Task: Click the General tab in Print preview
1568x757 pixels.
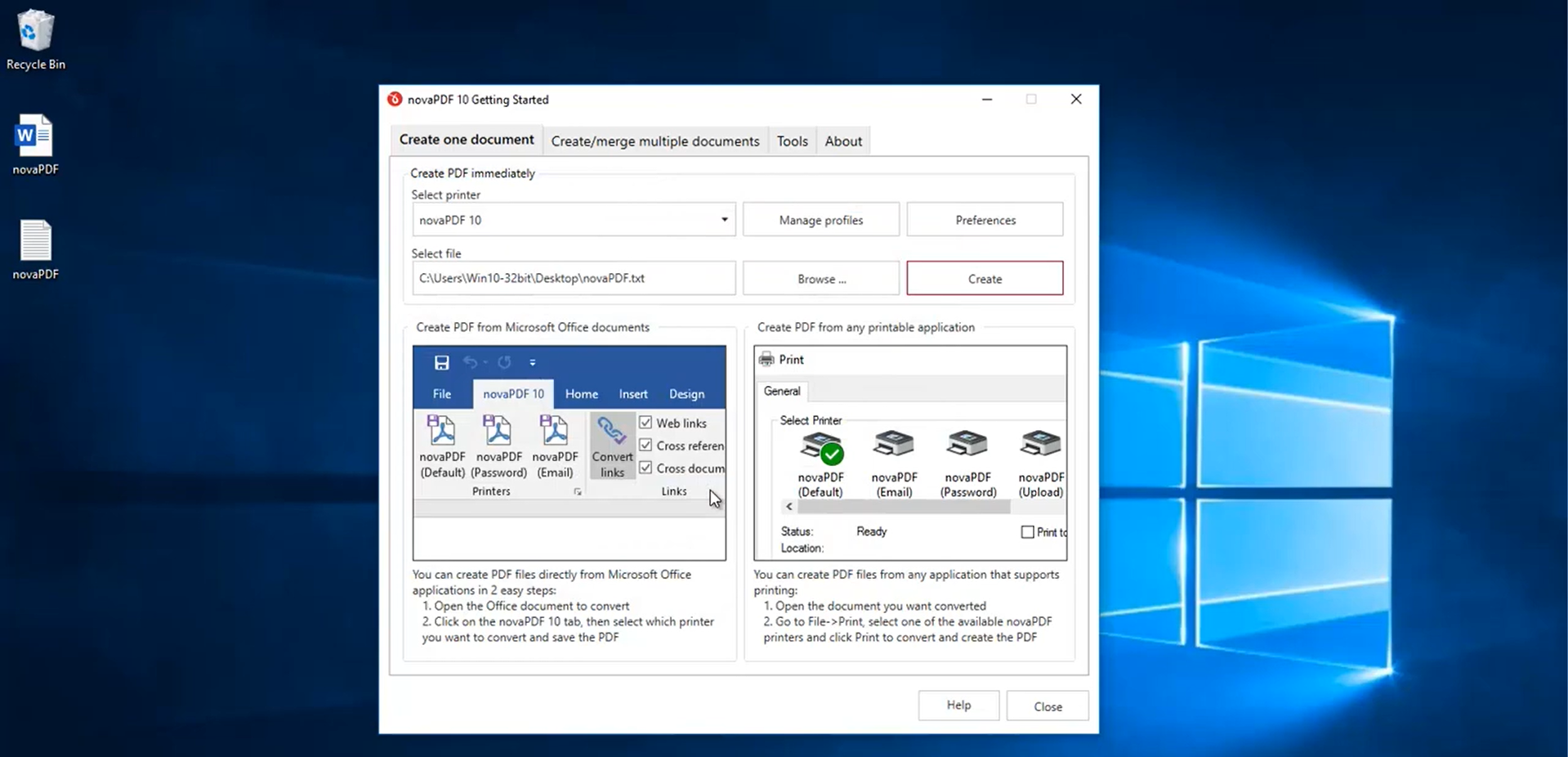Action: (x=782, y=392)
